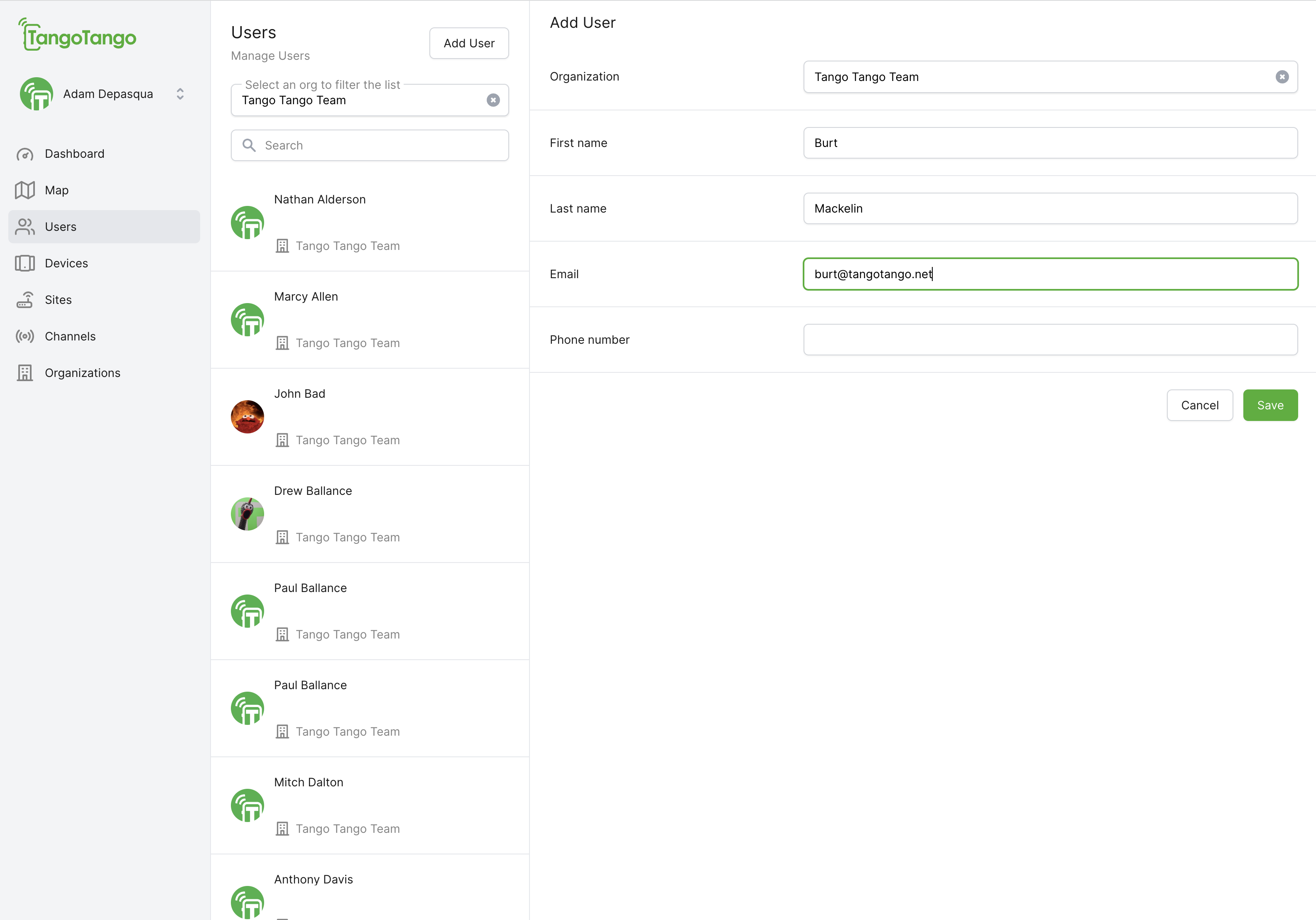Click the Map icon in sidebar
Viewport: 1316px width, 920px height.
[x=25, y=190]
